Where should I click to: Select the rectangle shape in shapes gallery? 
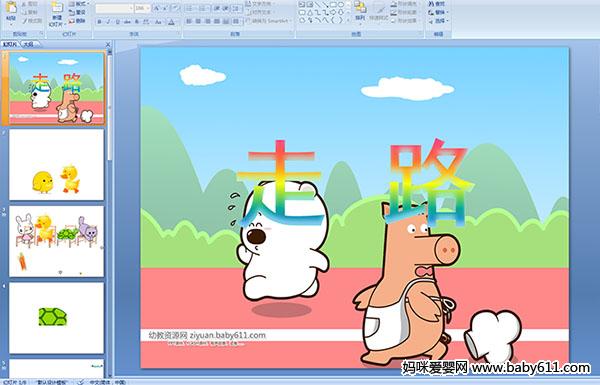pyautogui.click(x=333, y=4)
